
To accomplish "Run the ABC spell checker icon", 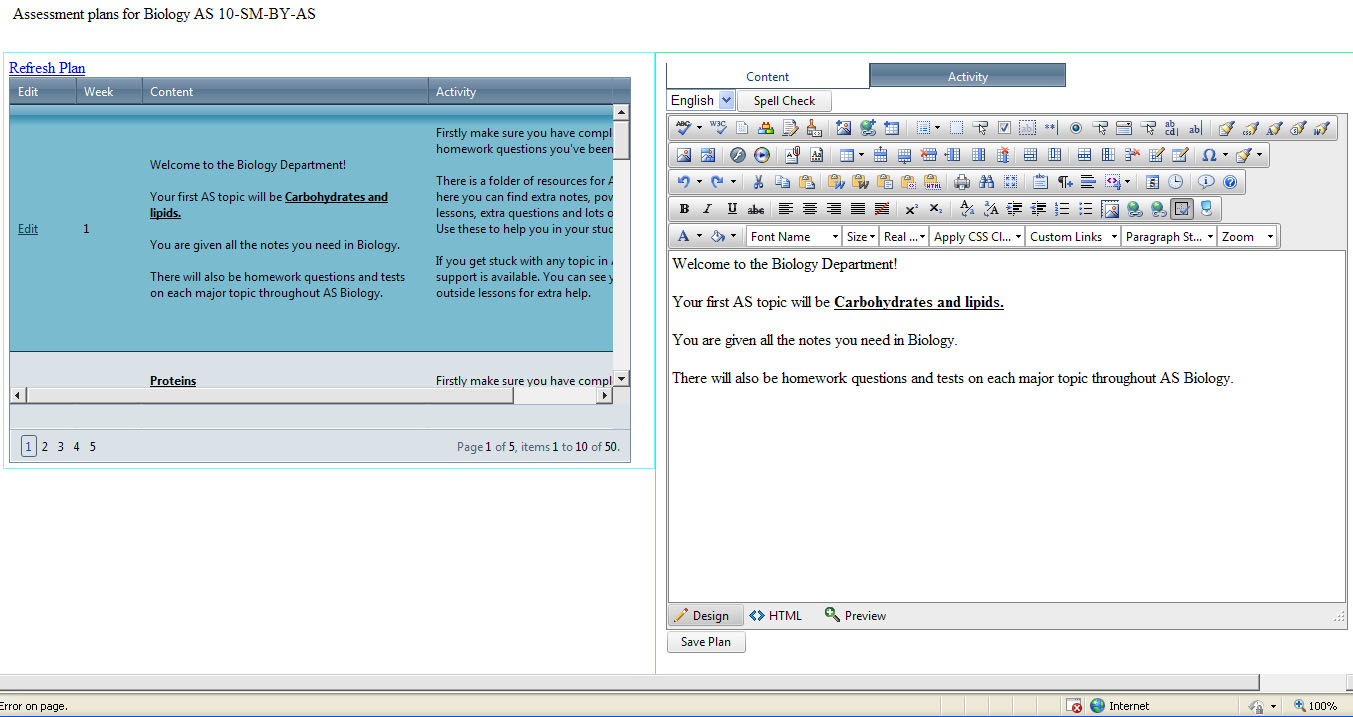I will coord(684,128).
